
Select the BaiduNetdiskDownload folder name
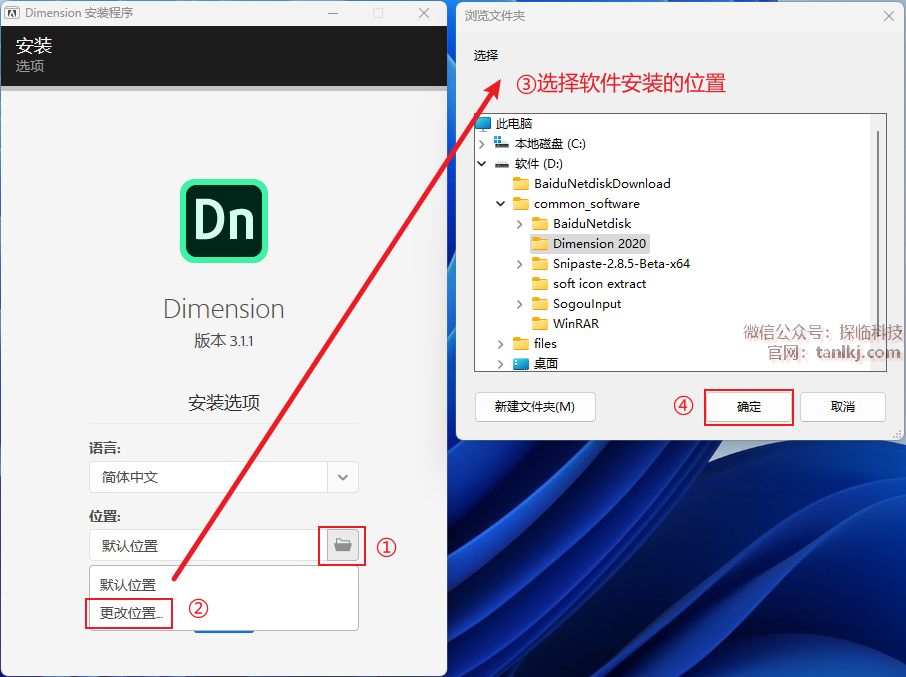602,184
